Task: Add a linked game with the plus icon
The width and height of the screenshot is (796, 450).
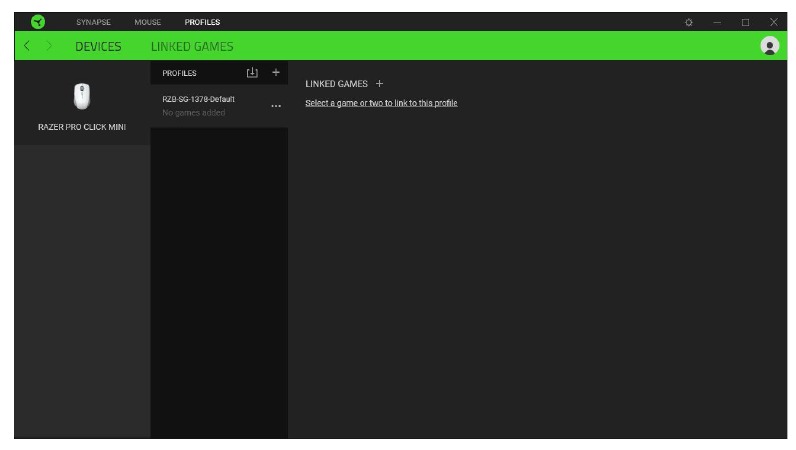Action: pos(379,83)
